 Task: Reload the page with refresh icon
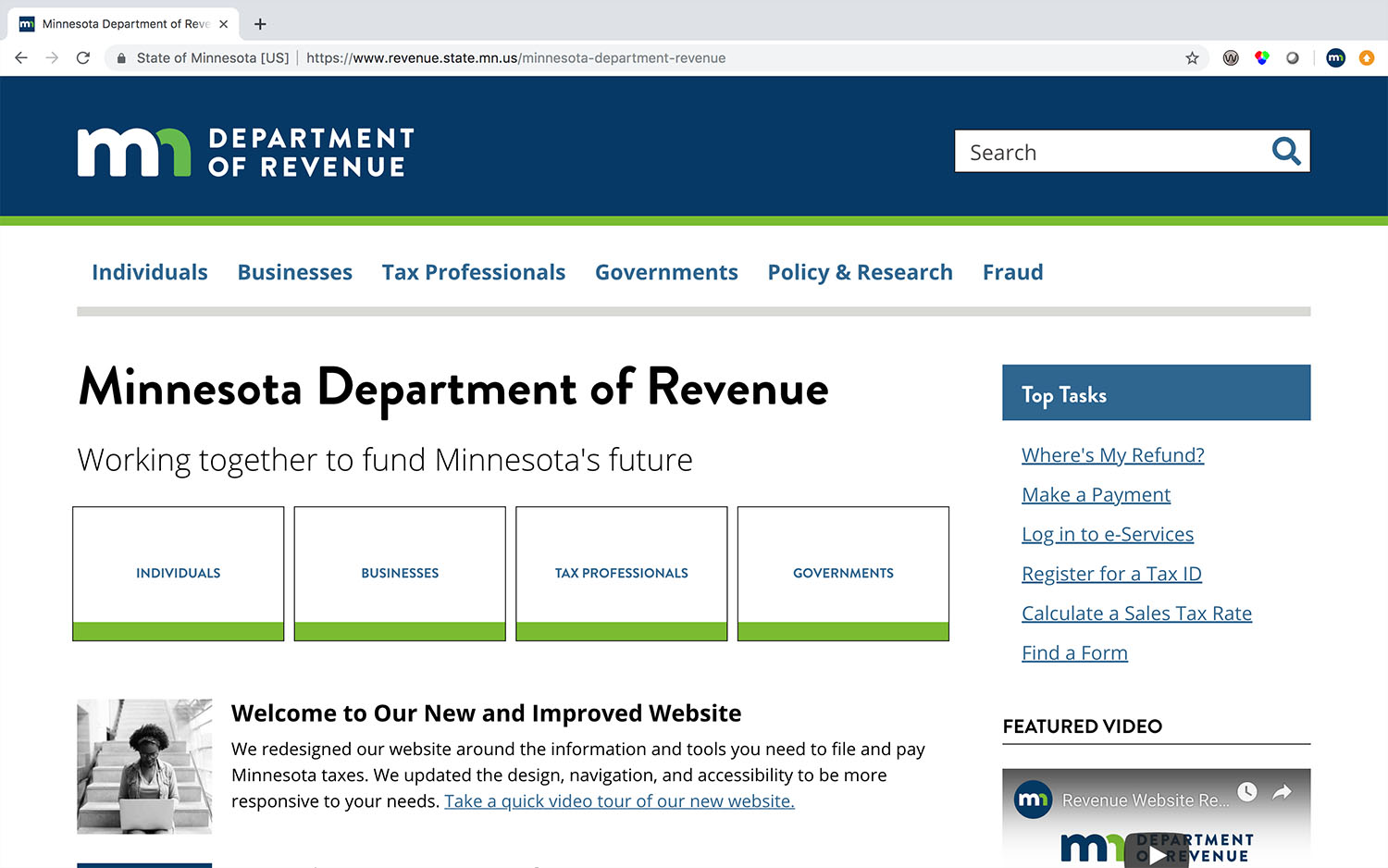tap(83, 57)
